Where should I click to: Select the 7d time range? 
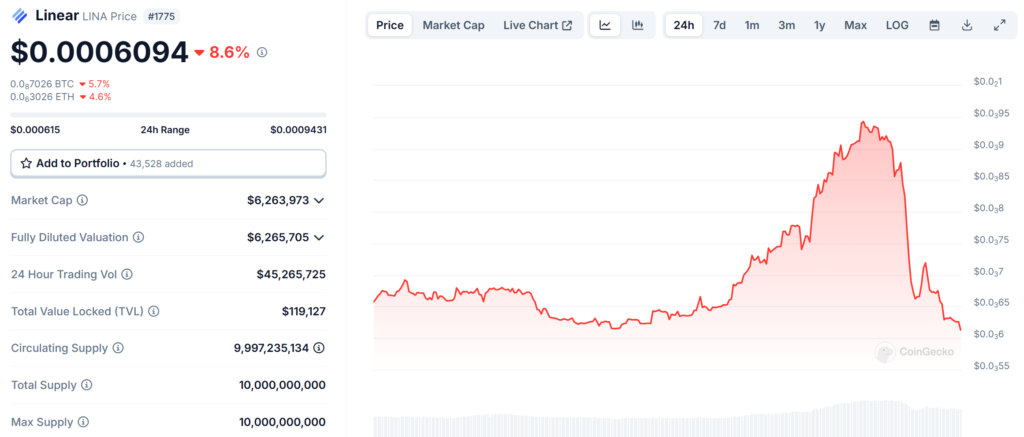tap(719, 25)
